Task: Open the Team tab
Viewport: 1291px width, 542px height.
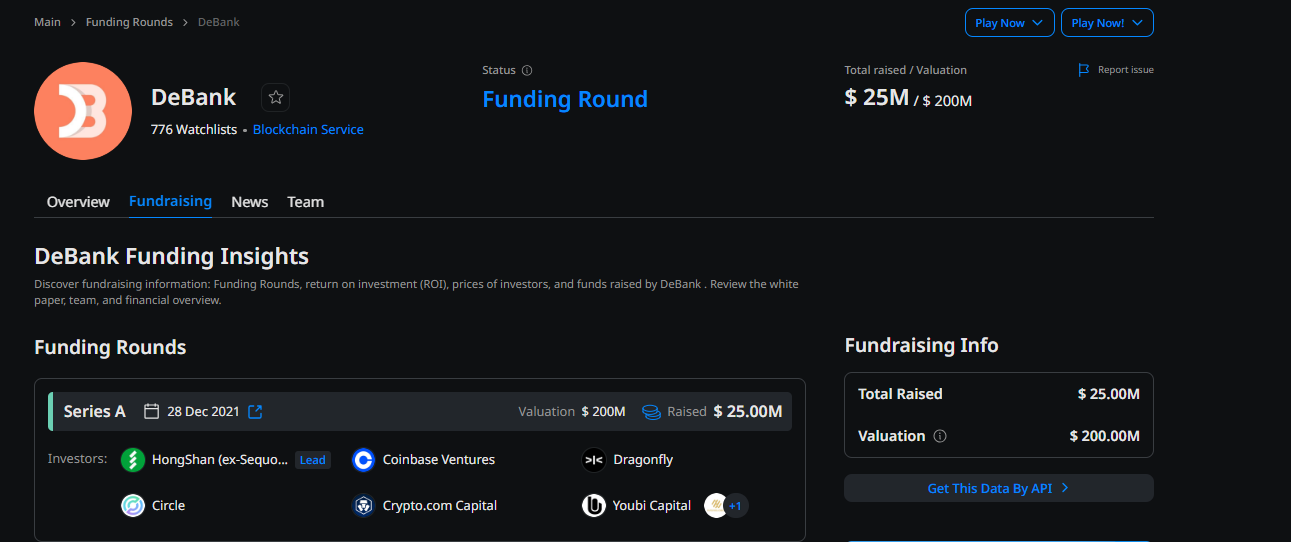Action: 305,202
